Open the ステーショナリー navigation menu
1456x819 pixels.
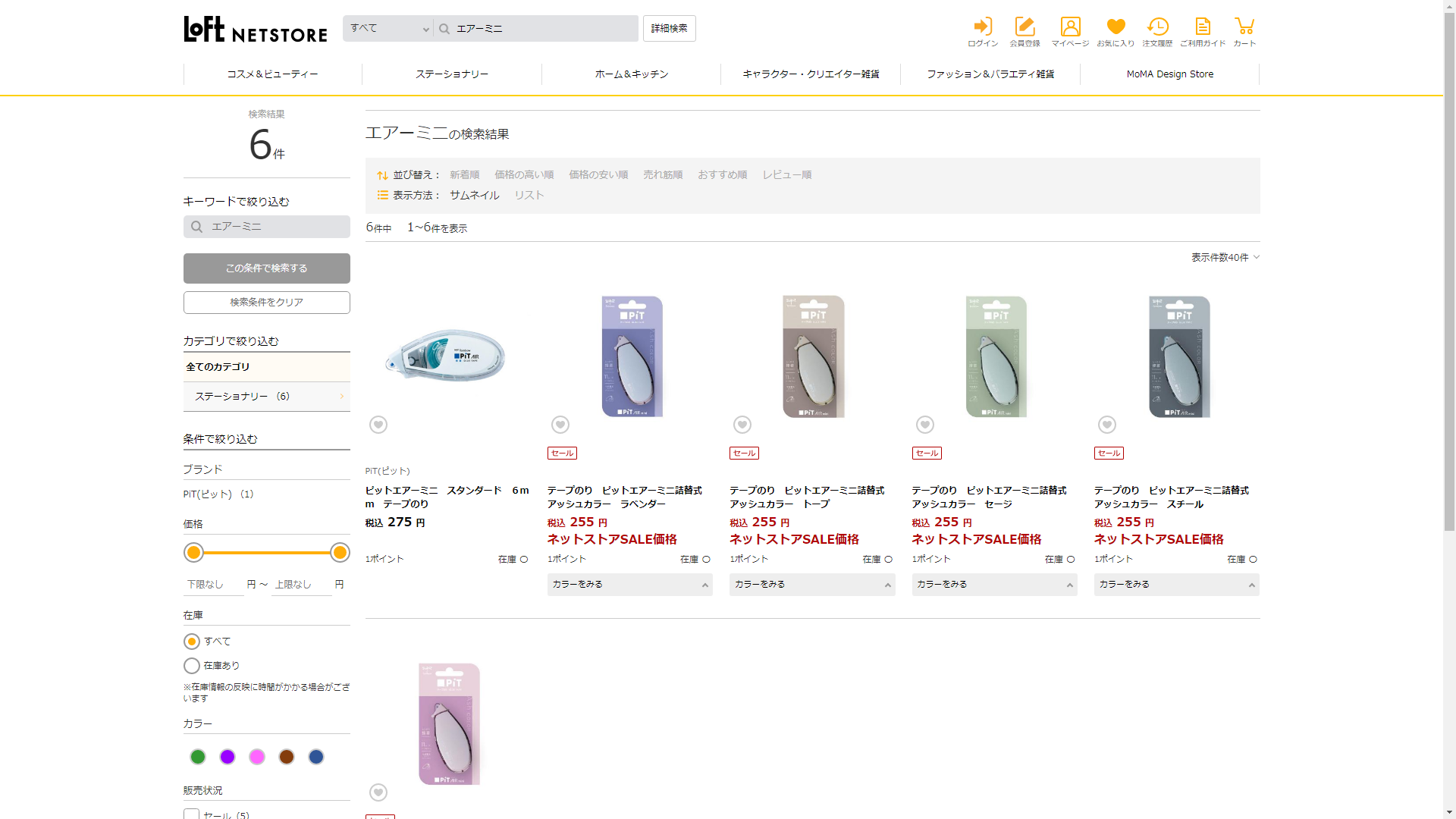coord(452,74)
